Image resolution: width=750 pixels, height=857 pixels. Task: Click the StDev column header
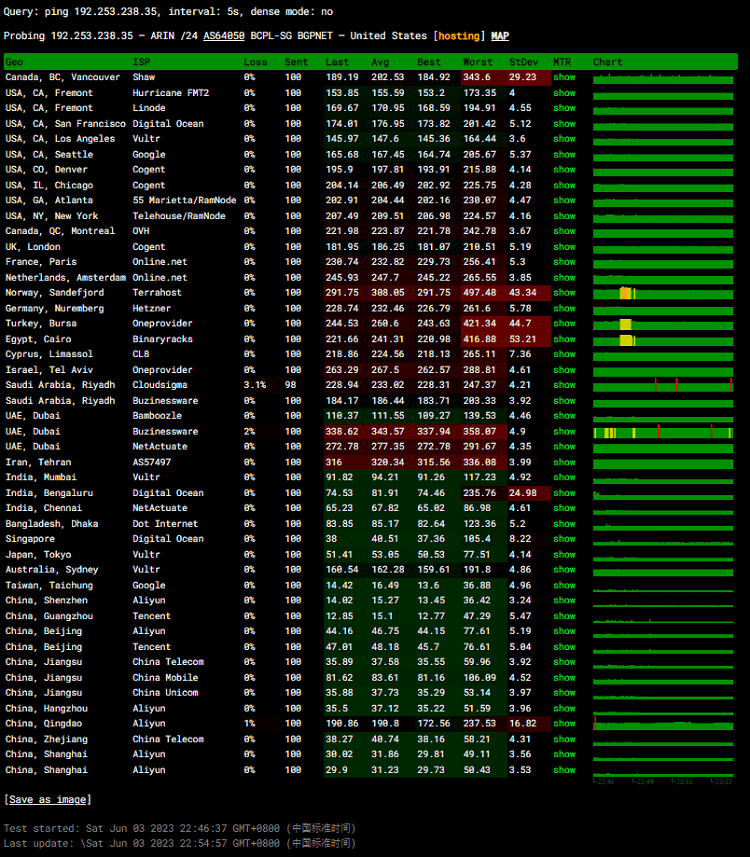click(524, 62)
